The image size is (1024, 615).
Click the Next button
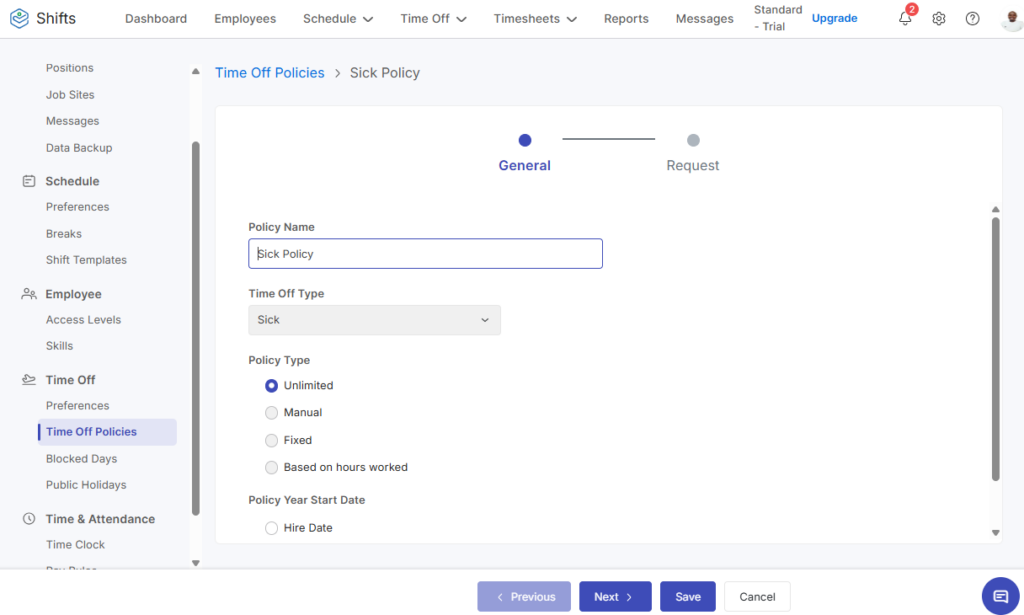[x=615, y=597]
